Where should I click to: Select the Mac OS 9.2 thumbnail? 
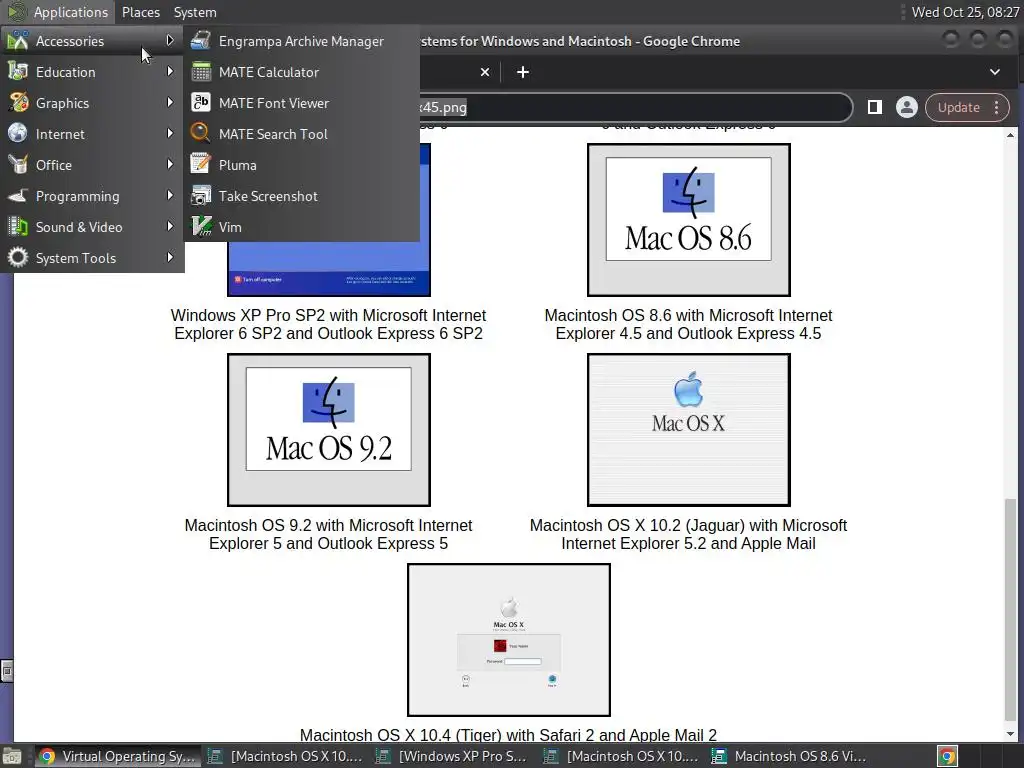point(328,430)
